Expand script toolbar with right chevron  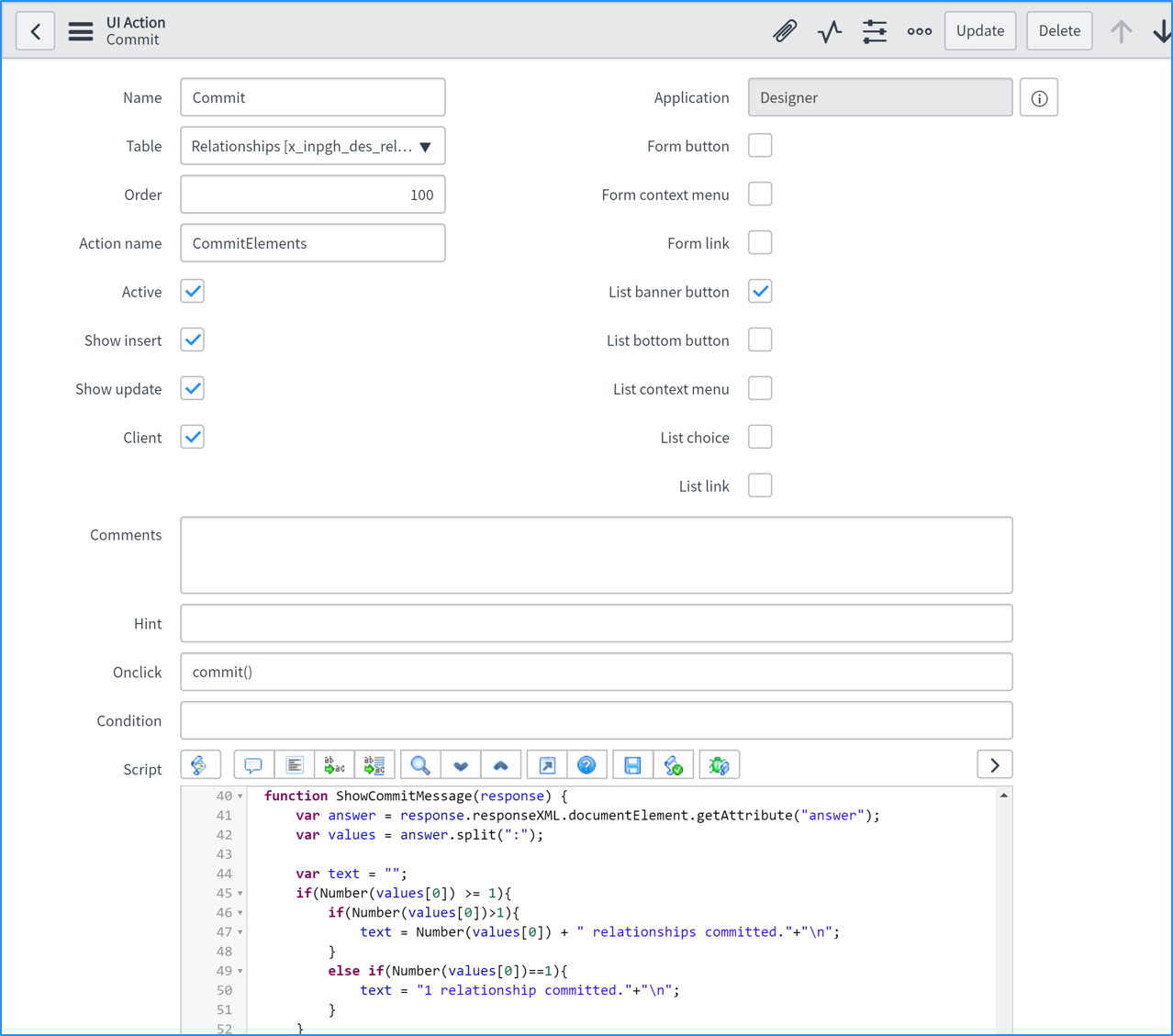(994, 765)
